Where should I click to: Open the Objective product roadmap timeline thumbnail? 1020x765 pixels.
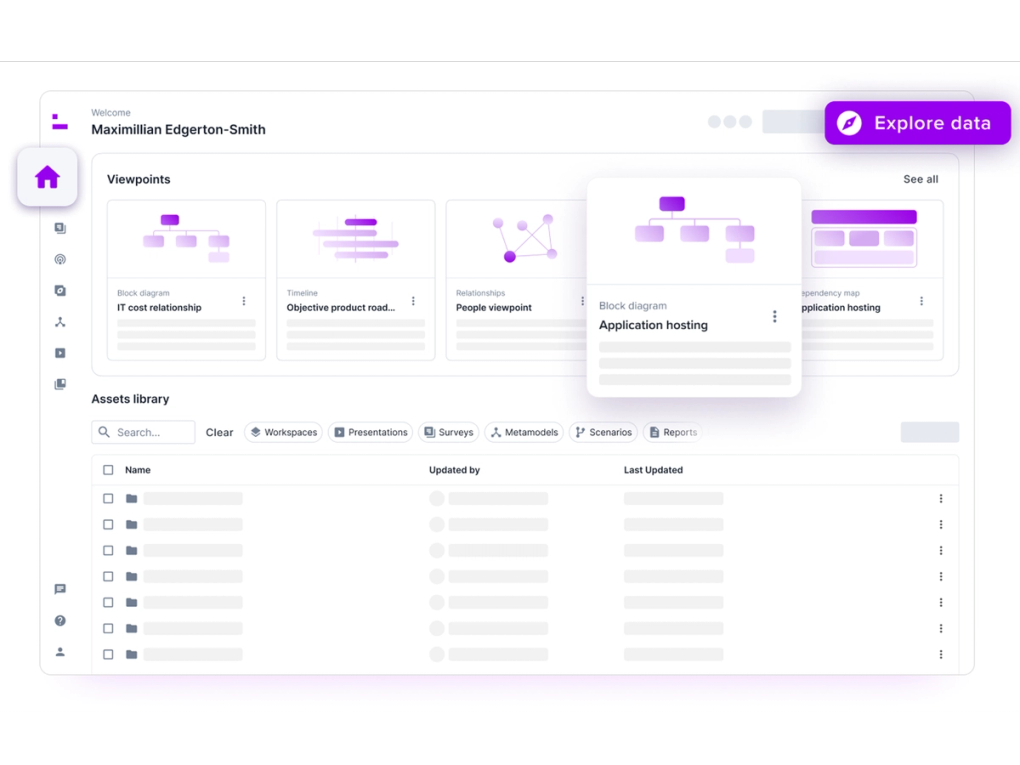356,239
